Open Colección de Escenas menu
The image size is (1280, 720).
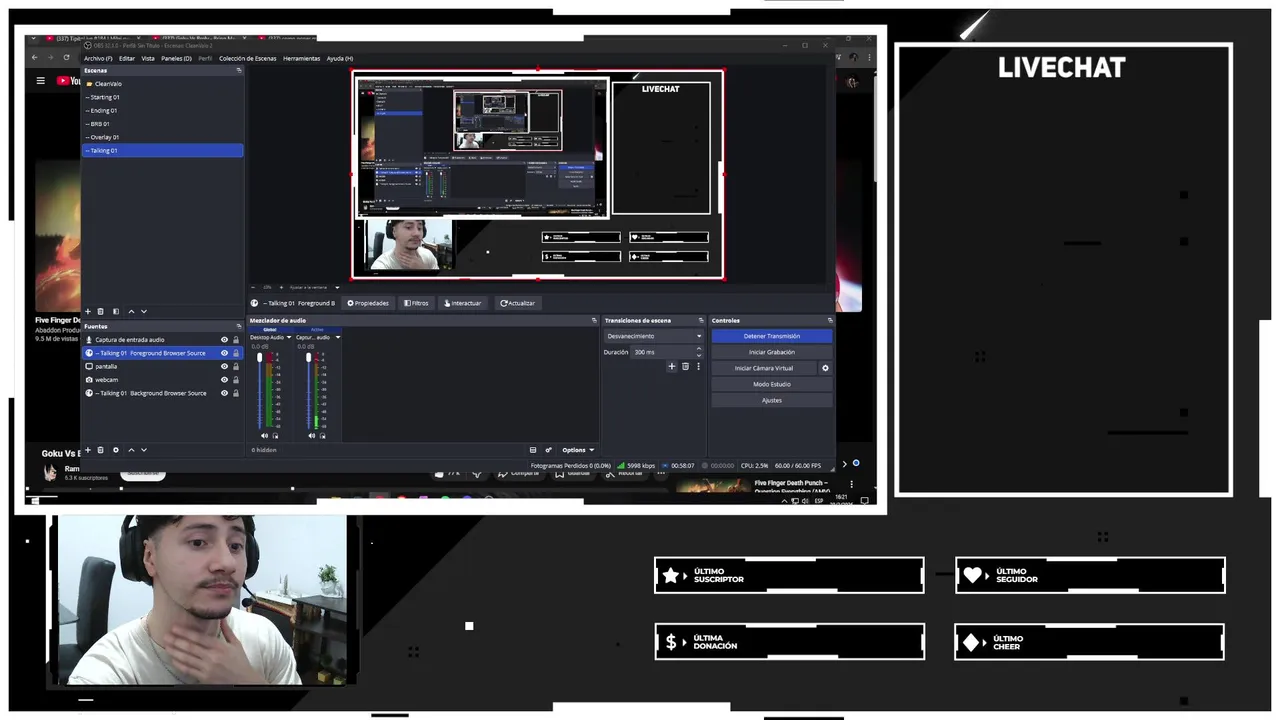(x=247, y=58)
